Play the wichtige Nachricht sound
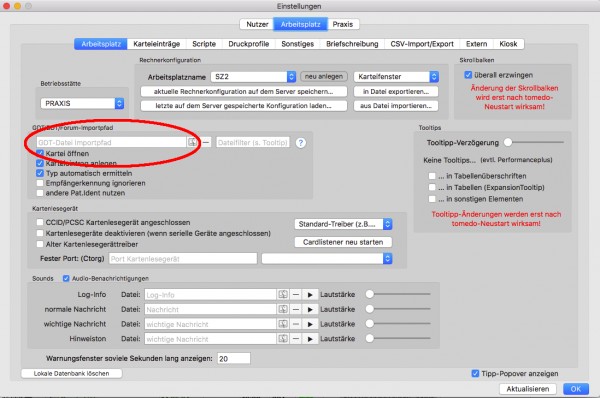Viewport: 600px width, 398px height. coord(310,324)
